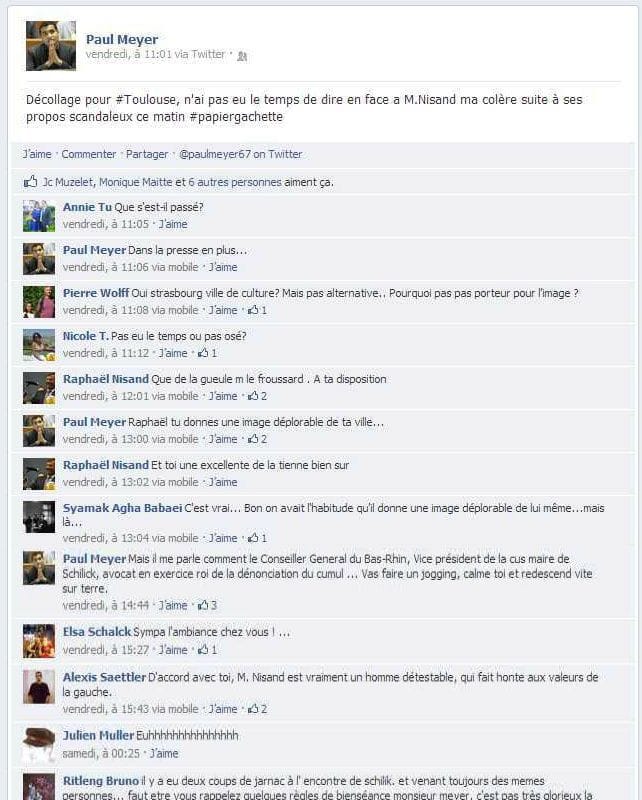Viewport: 642px width, 800px height.
Task: Open Paul Meyer's profile picture at the post top
Action: tap(51, 46)
